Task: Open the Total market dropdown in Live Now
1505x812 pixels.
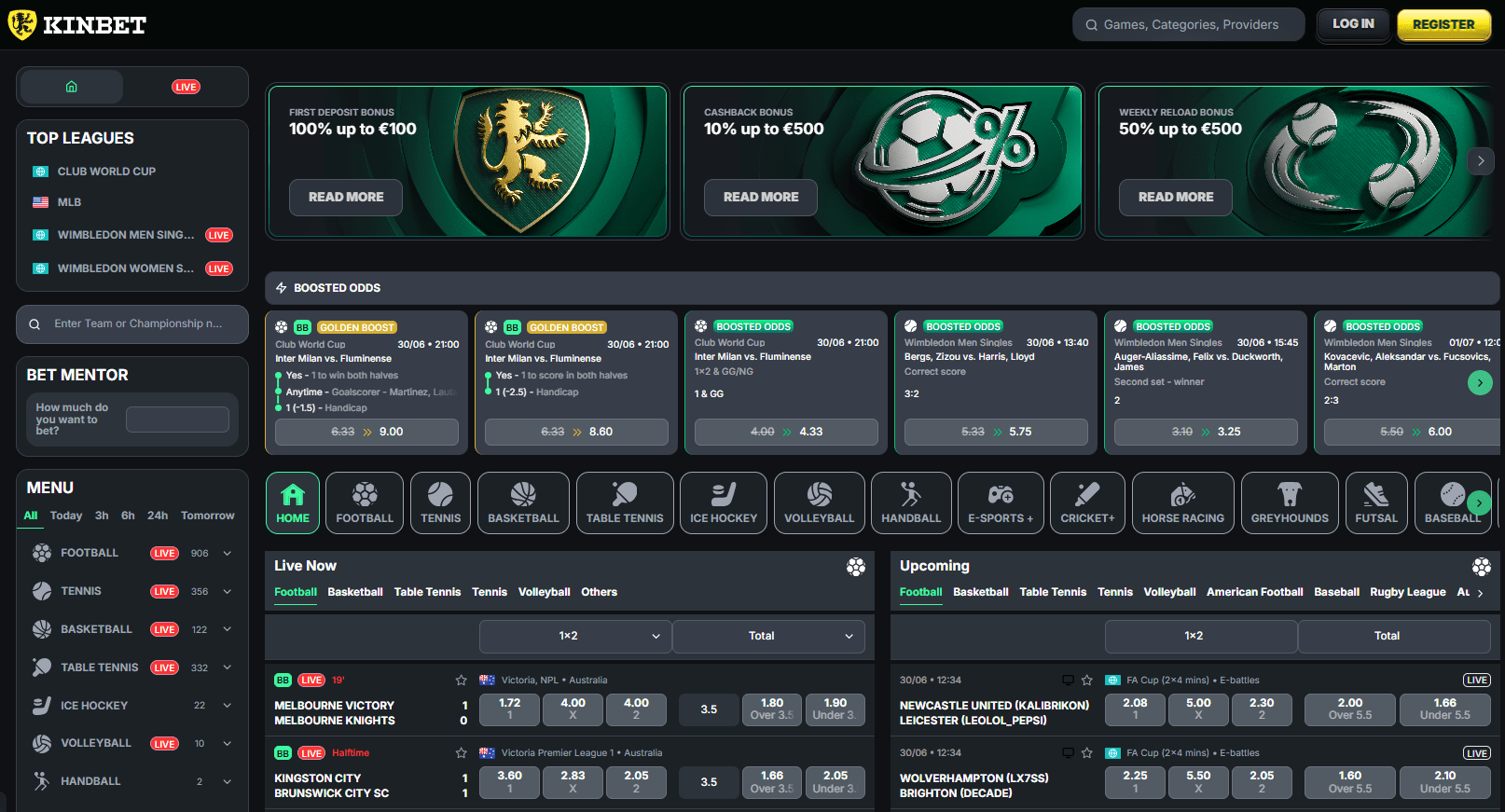Action: [x=768, y=636]
